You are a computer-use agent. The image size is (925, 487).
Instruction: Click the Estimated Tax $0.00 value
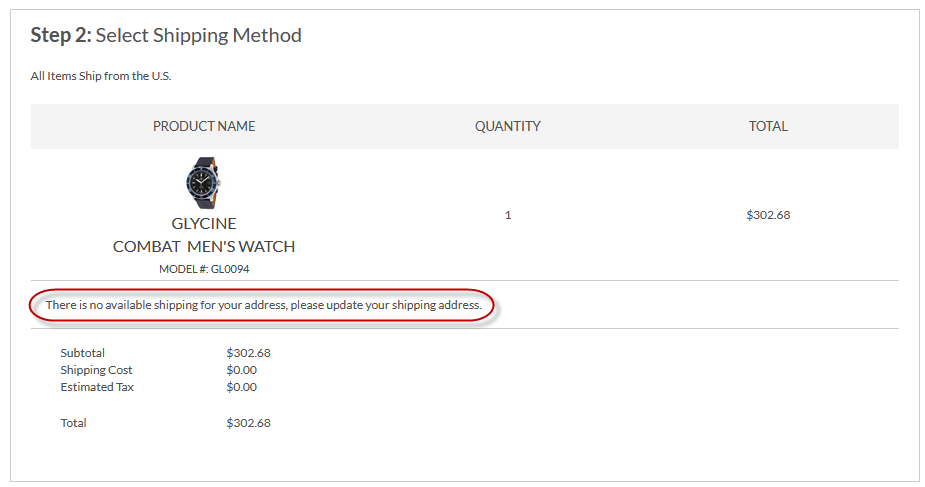point(241,387)
